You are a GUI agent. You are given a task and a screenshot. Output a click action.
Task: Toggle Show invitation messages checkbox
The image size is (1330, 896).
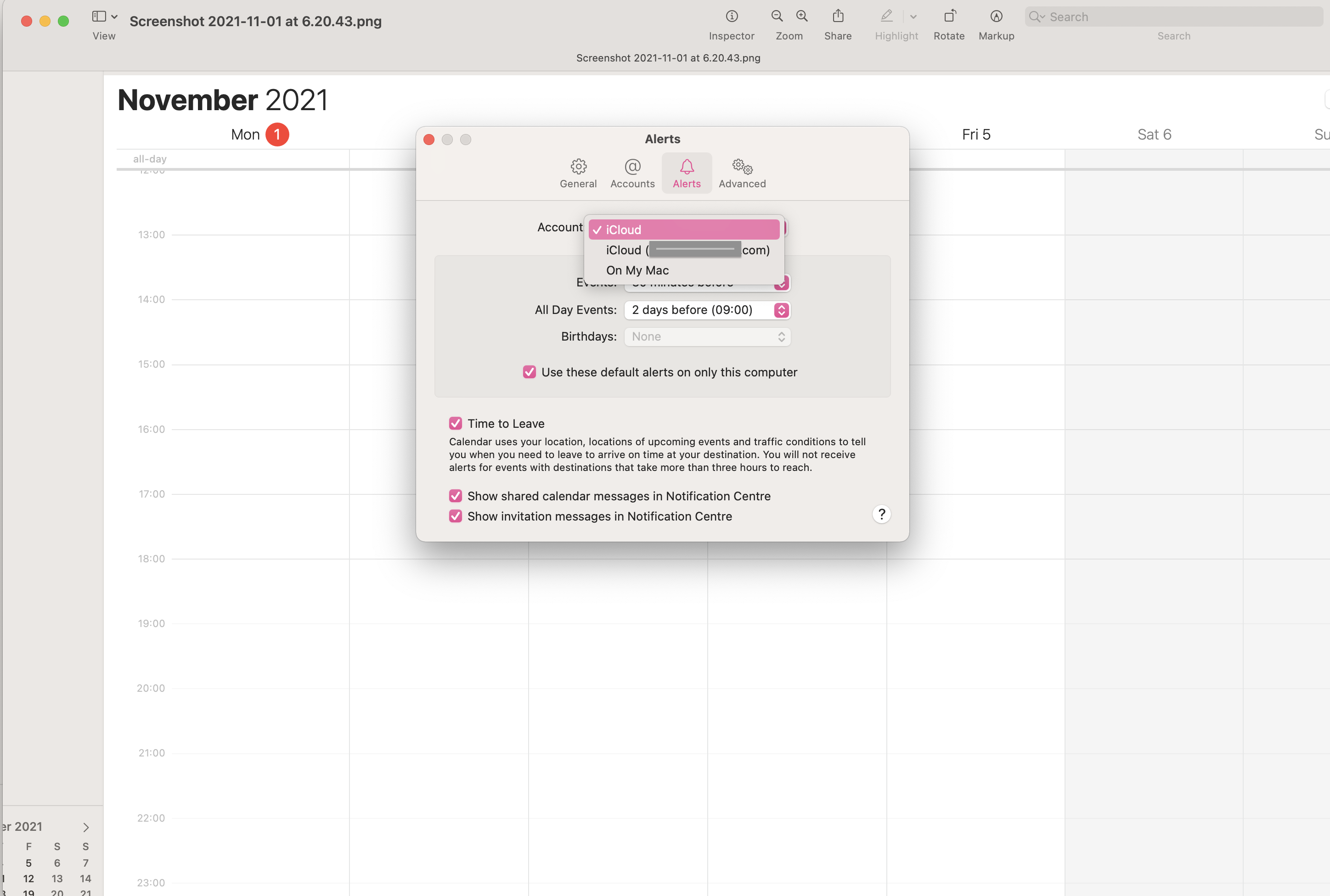tap(456, 516)
